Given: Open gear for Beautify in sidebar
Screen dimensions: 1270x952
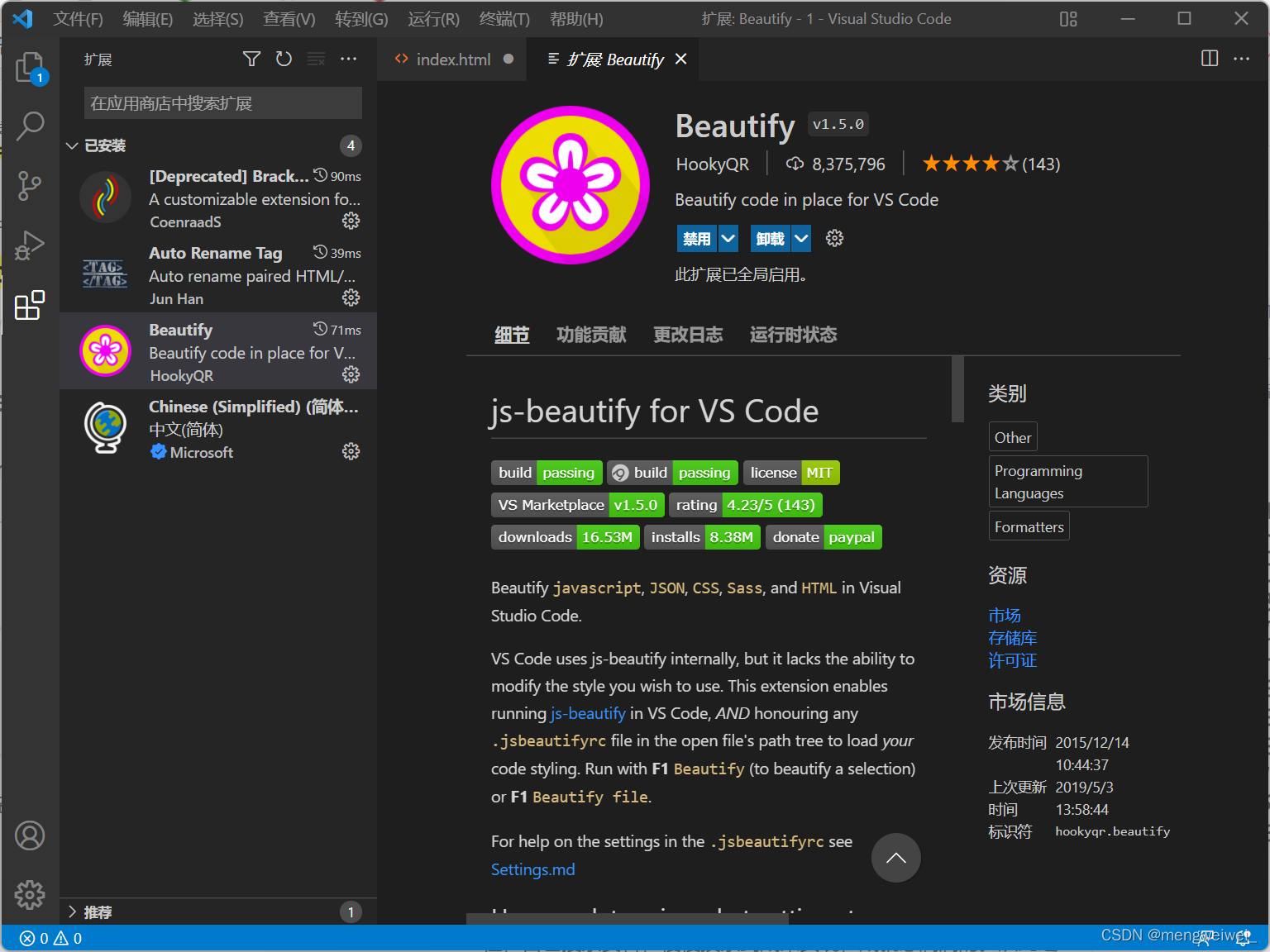Looking at the screenshot, I should pyautogui.click(x=351, y=374).
